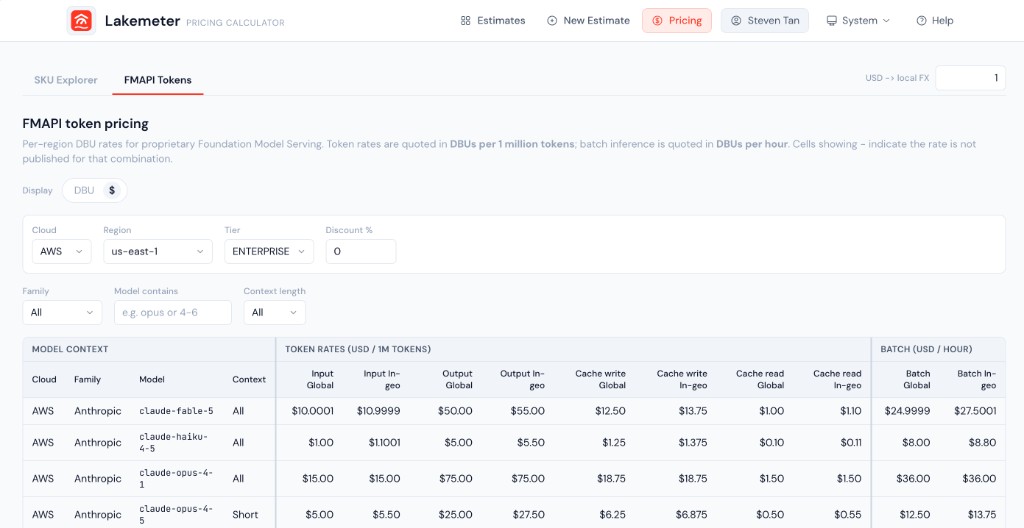Click the $24.9999 batch global value
The width and height of the screenshot is (1024, 528).
click(908, 411)
